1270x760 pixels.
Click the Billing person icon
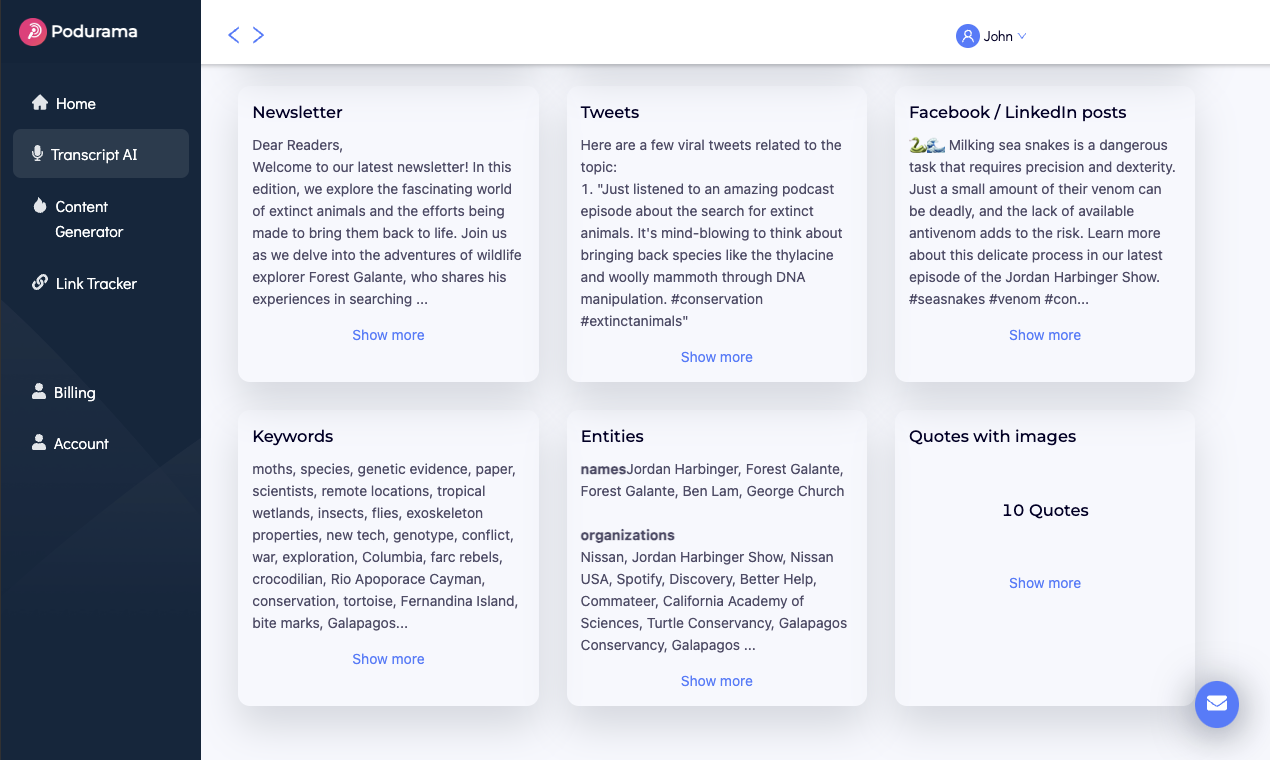click(39, 392)
